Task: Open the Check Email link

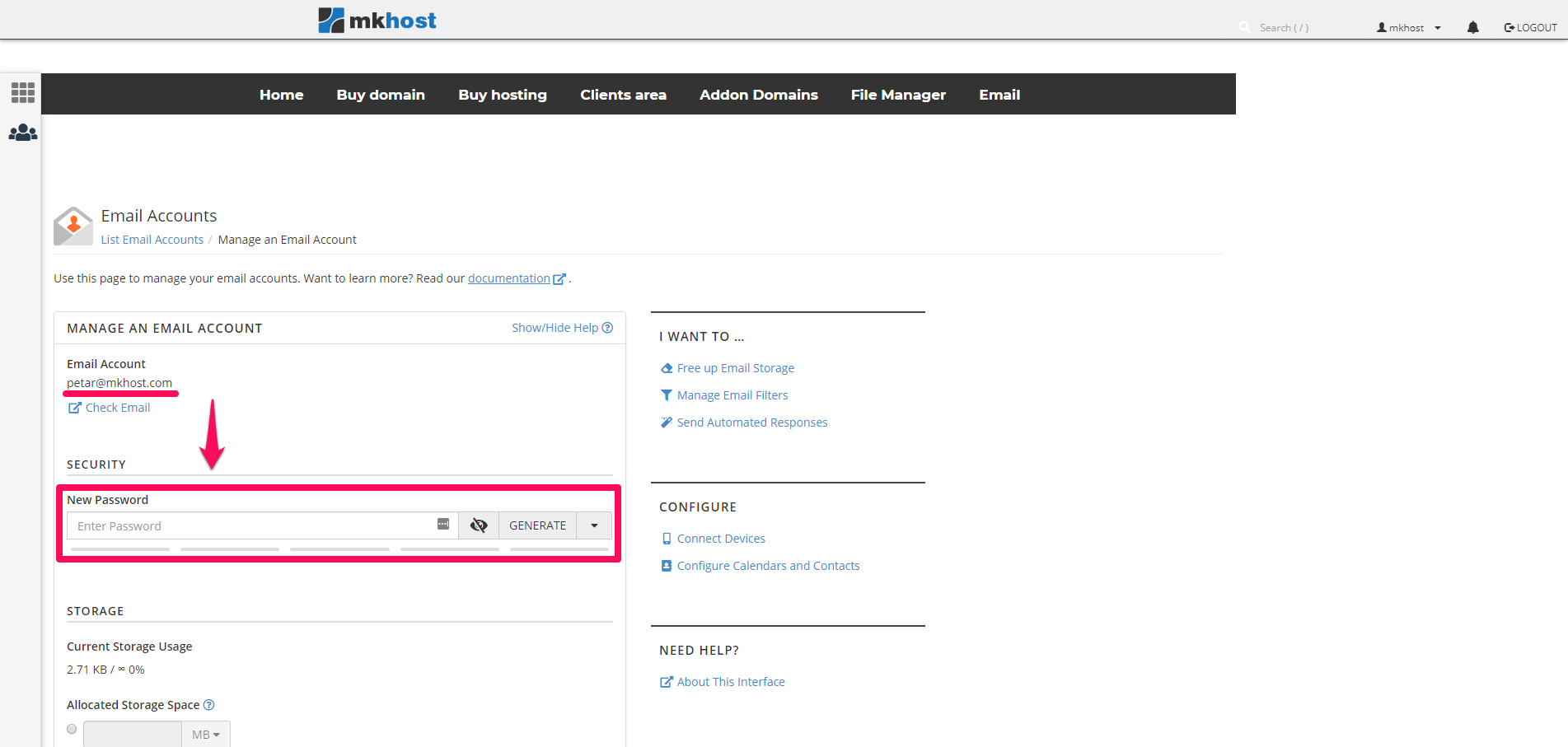Action: click(x=117, y=408)
